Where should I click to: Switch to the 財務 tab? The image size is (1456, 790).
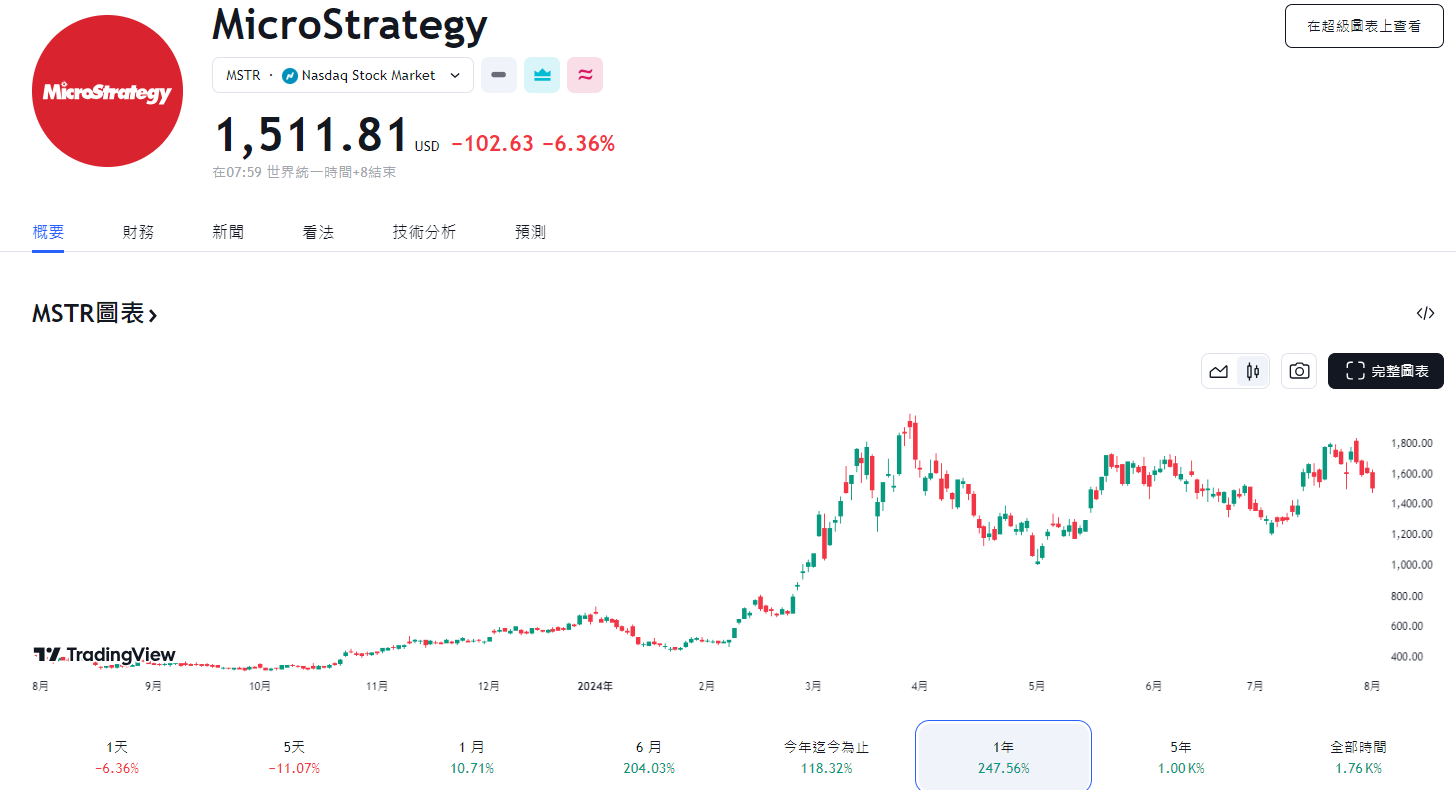[x=138, y=231]
